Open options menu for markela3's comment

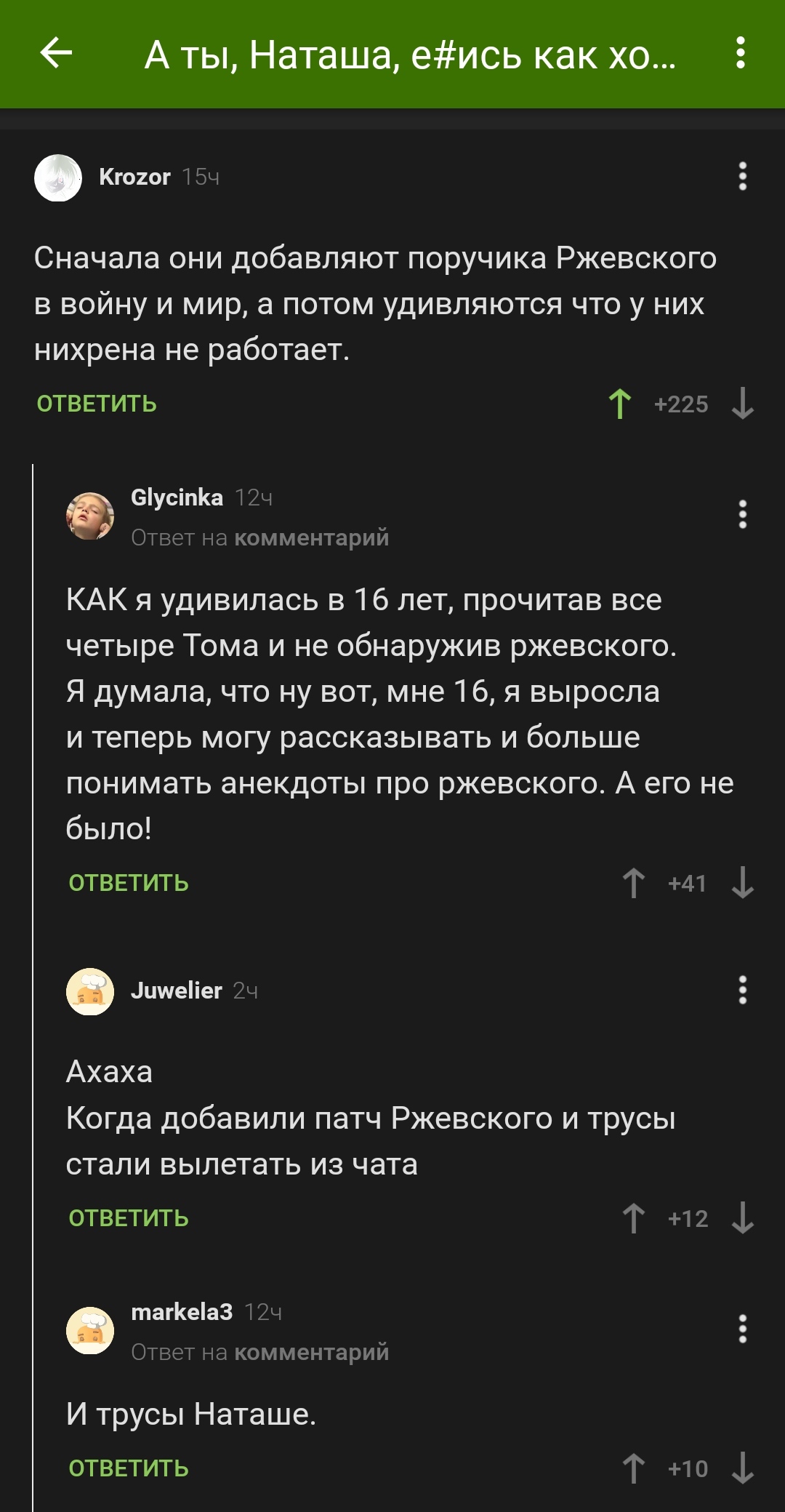(x=742, y=1329)
